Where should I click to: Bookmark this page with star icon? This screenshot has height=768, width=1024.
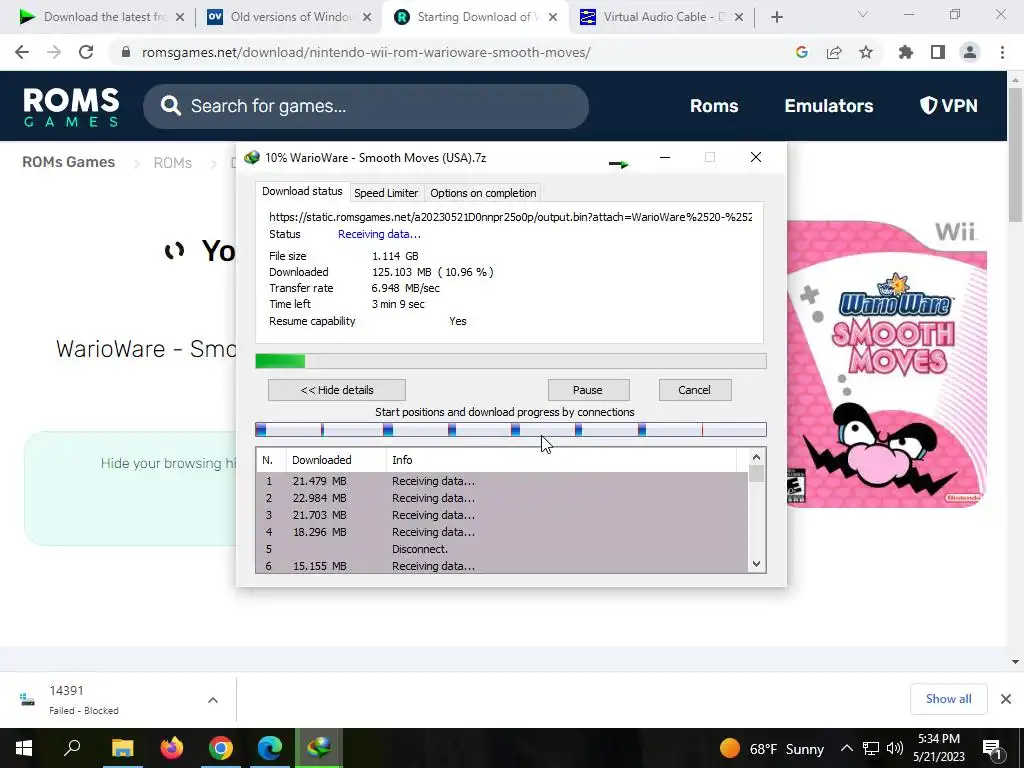[x=865, y=52]
